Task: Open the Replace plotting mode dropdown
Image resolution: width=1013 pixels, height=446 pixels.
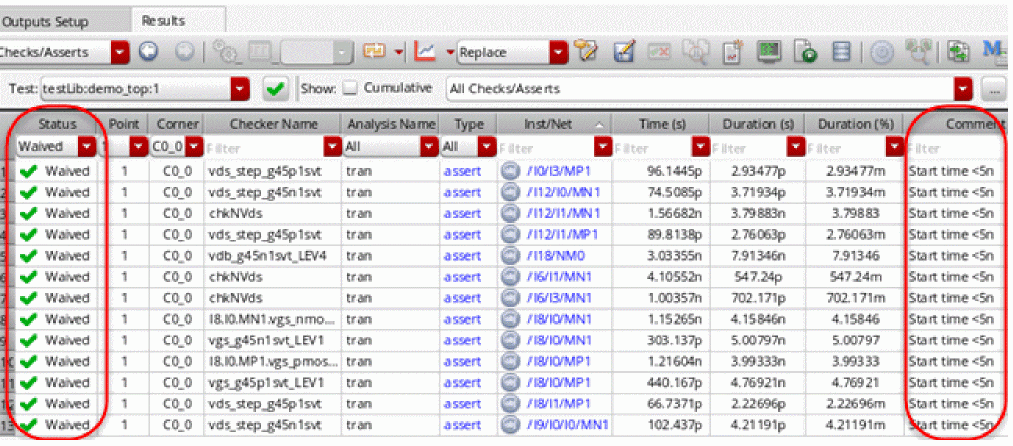Action: pyautogui.click(x=559, y=52)
